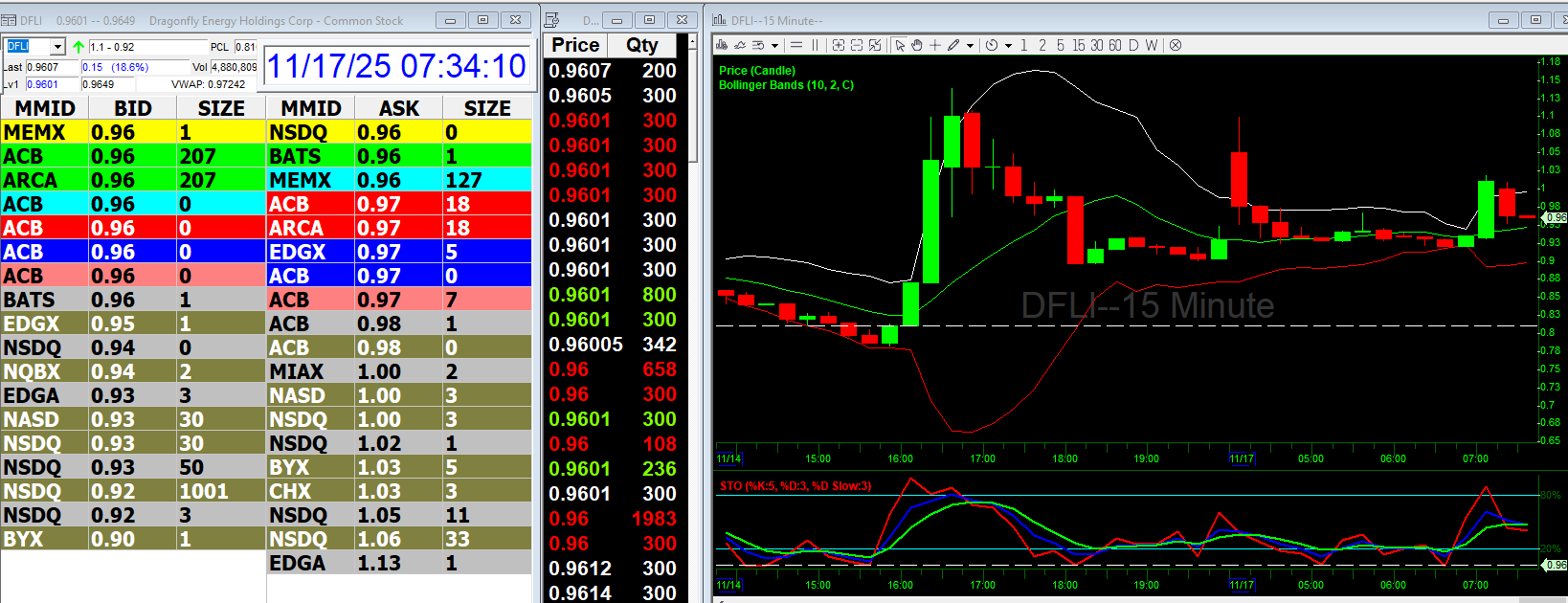Toggle the vertical line tool
The width and height of the screenshot is (1568, 603).
pos(816,45)
